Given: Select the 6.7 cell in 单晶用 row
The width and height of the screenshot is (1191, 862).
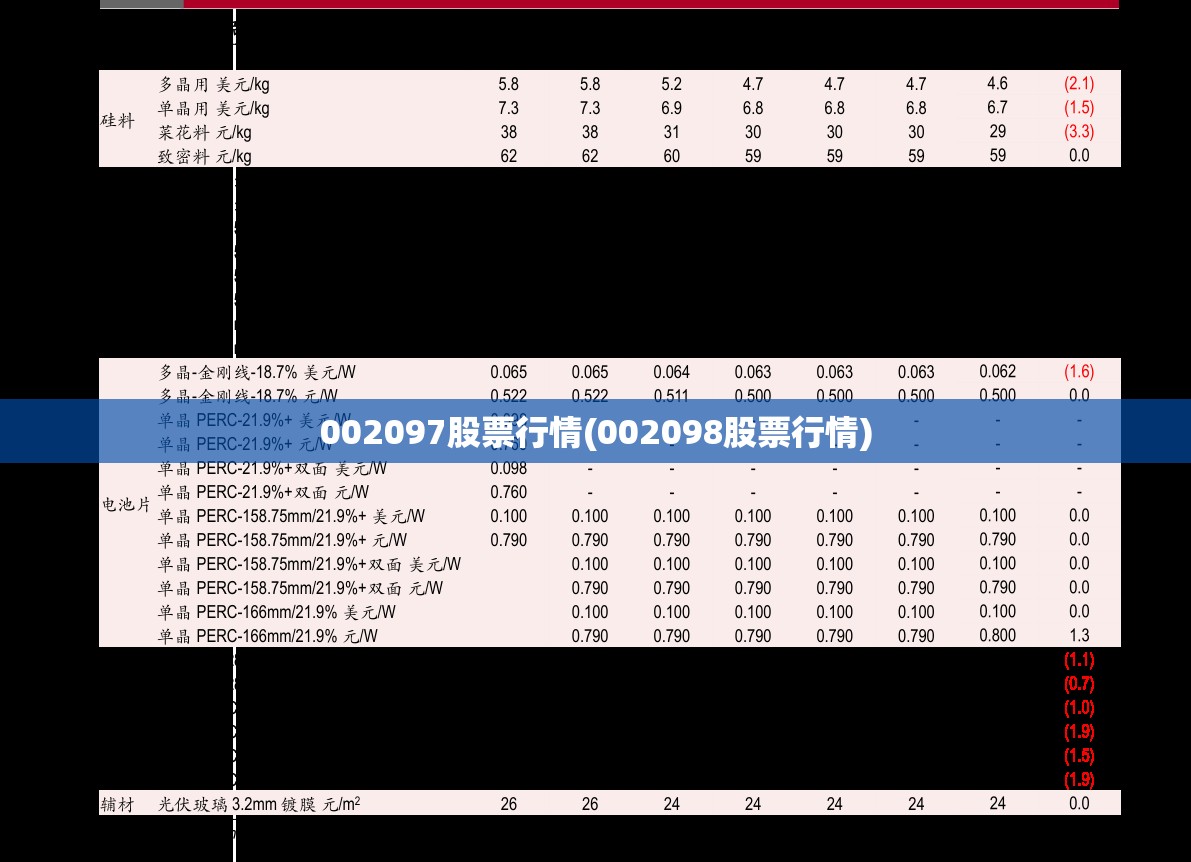Looking at the screenshot, I should [997, 108].
